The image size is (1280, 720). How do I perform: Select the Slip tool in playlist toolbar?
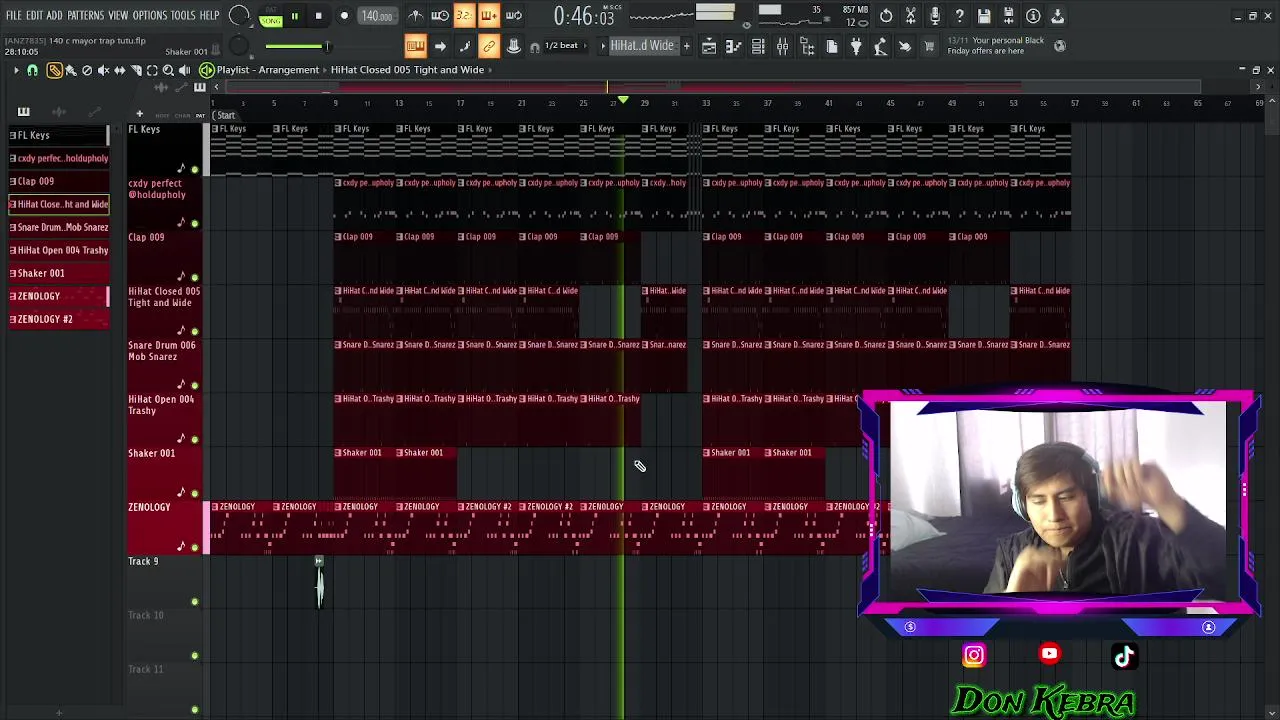pos(119,70)
